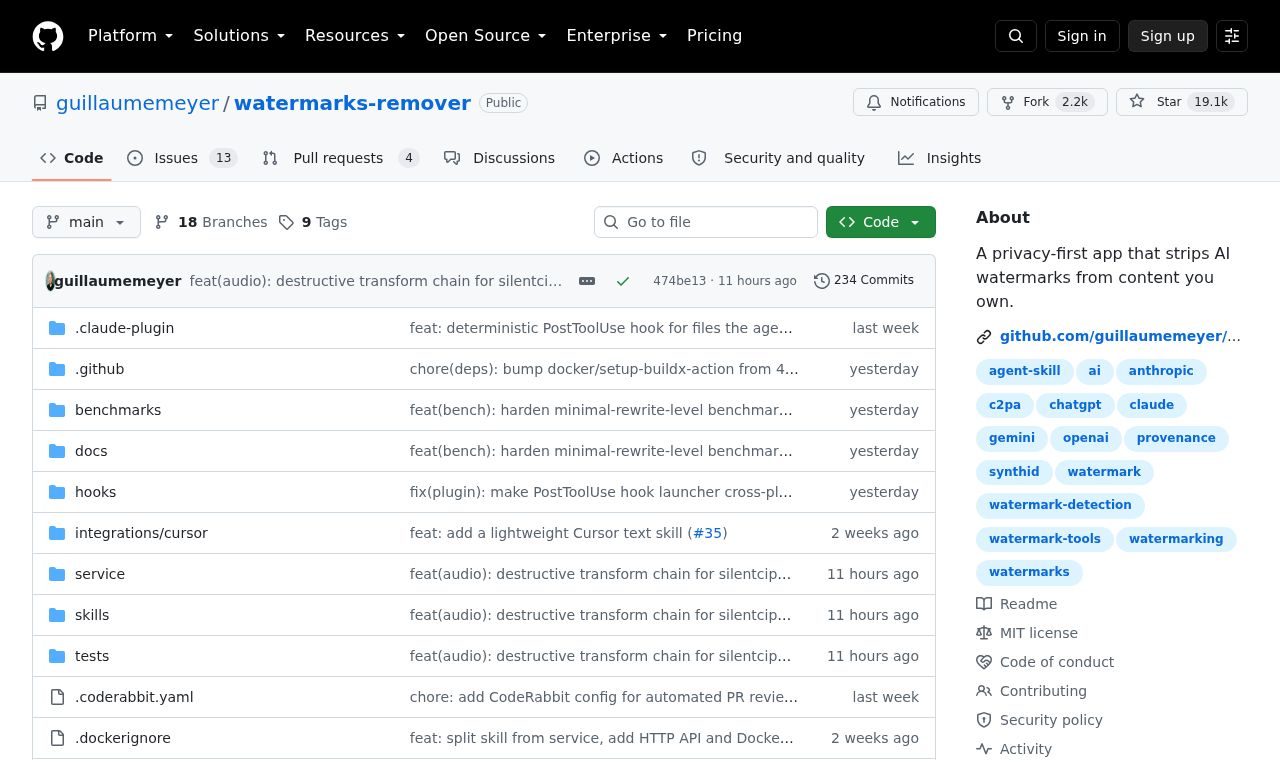Image resolution: width=1280 pixels, height=760 pixels.
Task: Open the .github folder
Action: 100,369
